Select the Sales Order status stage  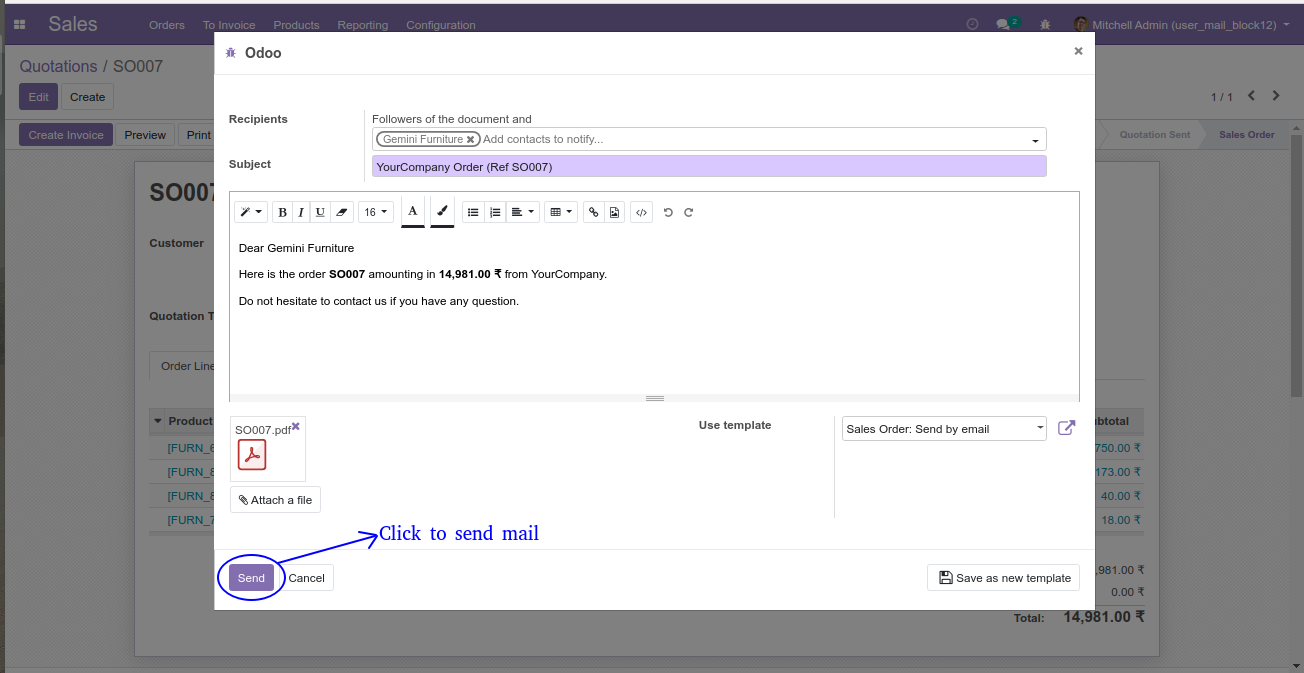(x=1246, y=135)
